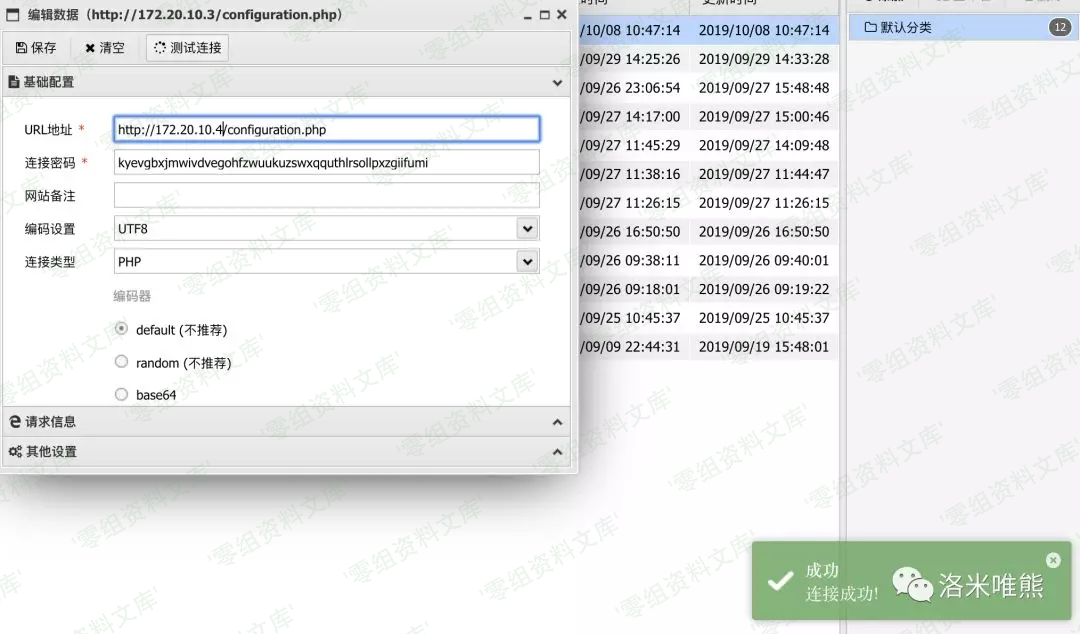Select the default (不推荐) encoder option
1080x634 pixels.
tap(122, 329)
